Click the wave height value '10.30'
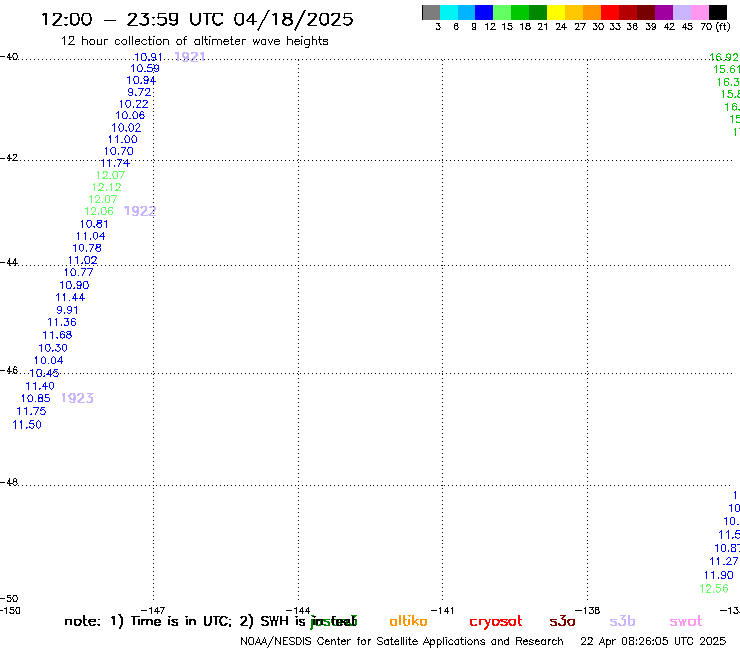The width and height of the screenshot is (740, 650). pos(53,348)
